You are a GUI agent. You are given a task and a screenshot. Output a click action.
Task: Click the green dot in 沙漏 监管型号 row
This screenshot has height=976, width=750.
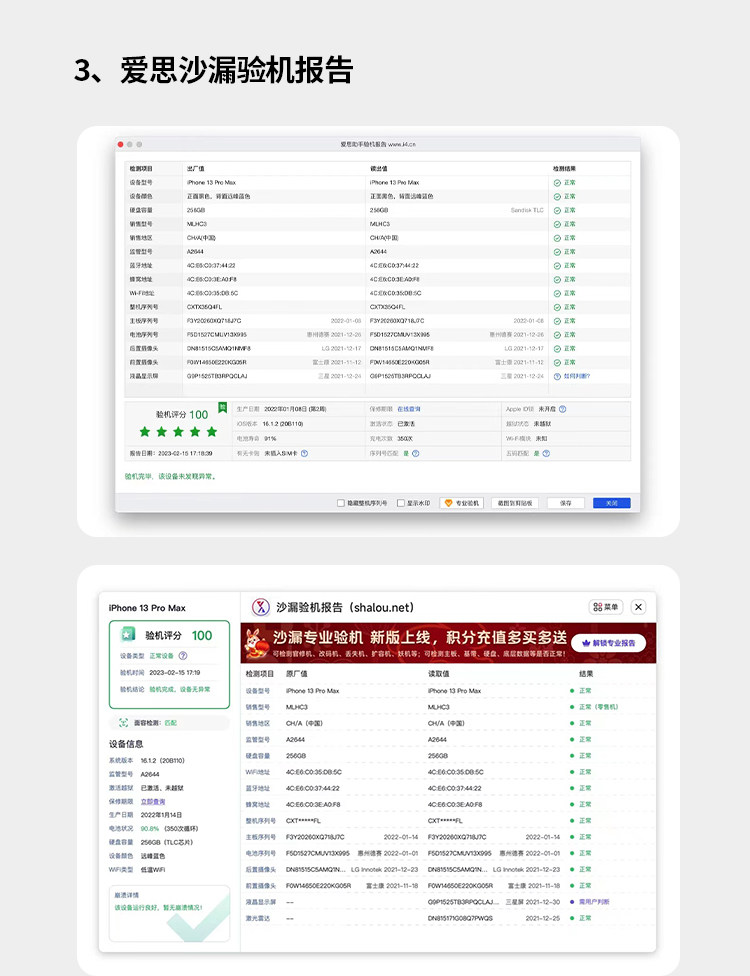[x=572, y=739]
